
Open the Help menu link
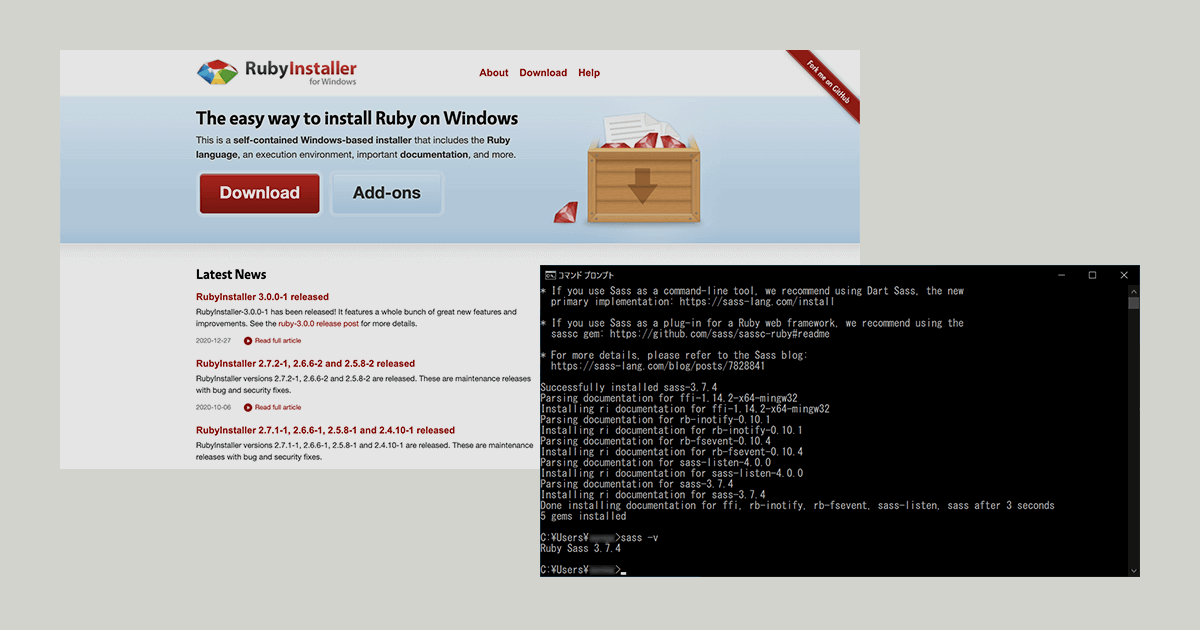589,73
